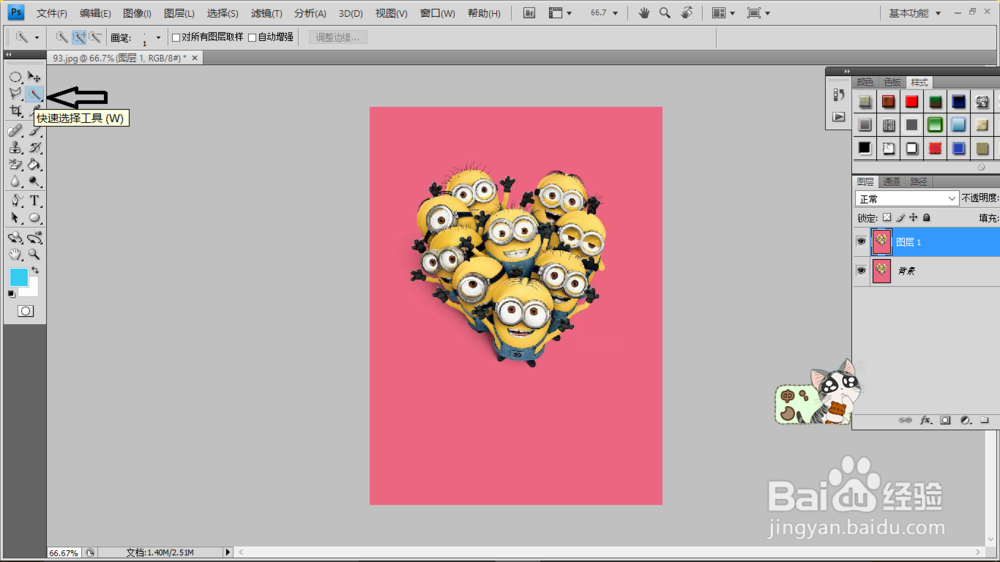Select the History Brush tool
Viewport: 1000px width, 562px height.
click(x=34, y=148)
